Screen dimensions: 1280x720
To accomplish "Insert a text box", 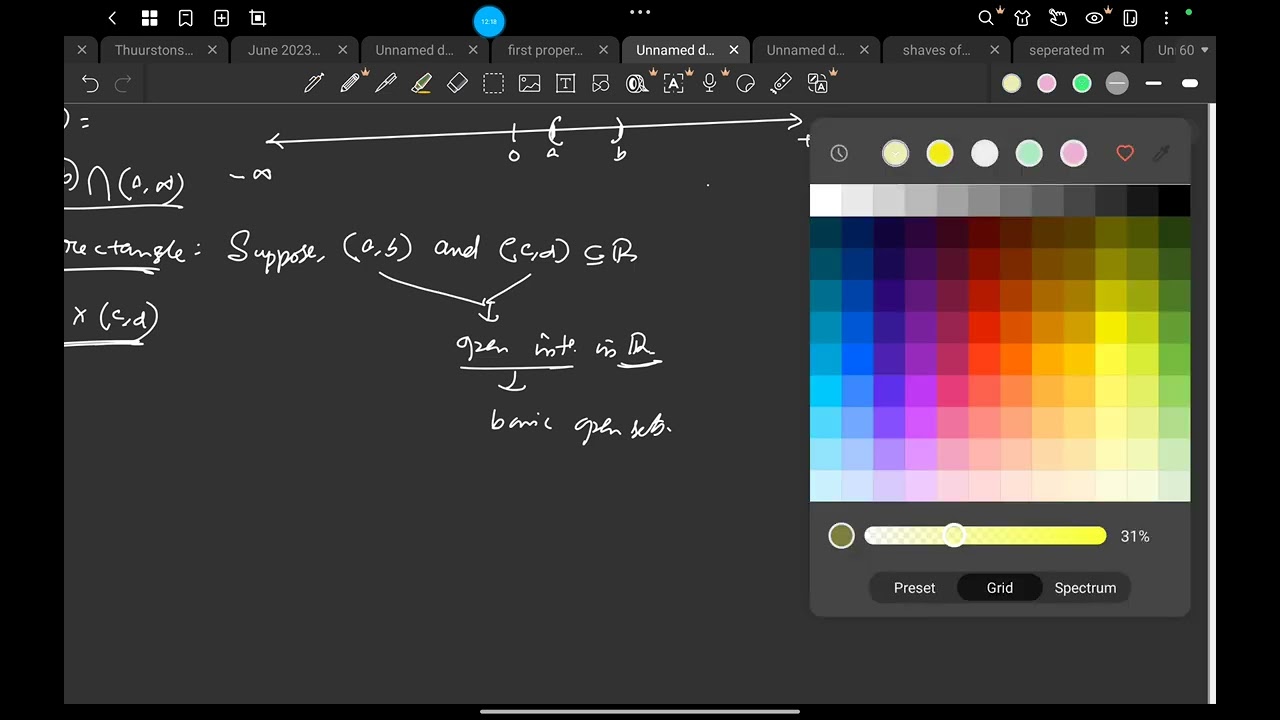I will (x=565, y=84).
